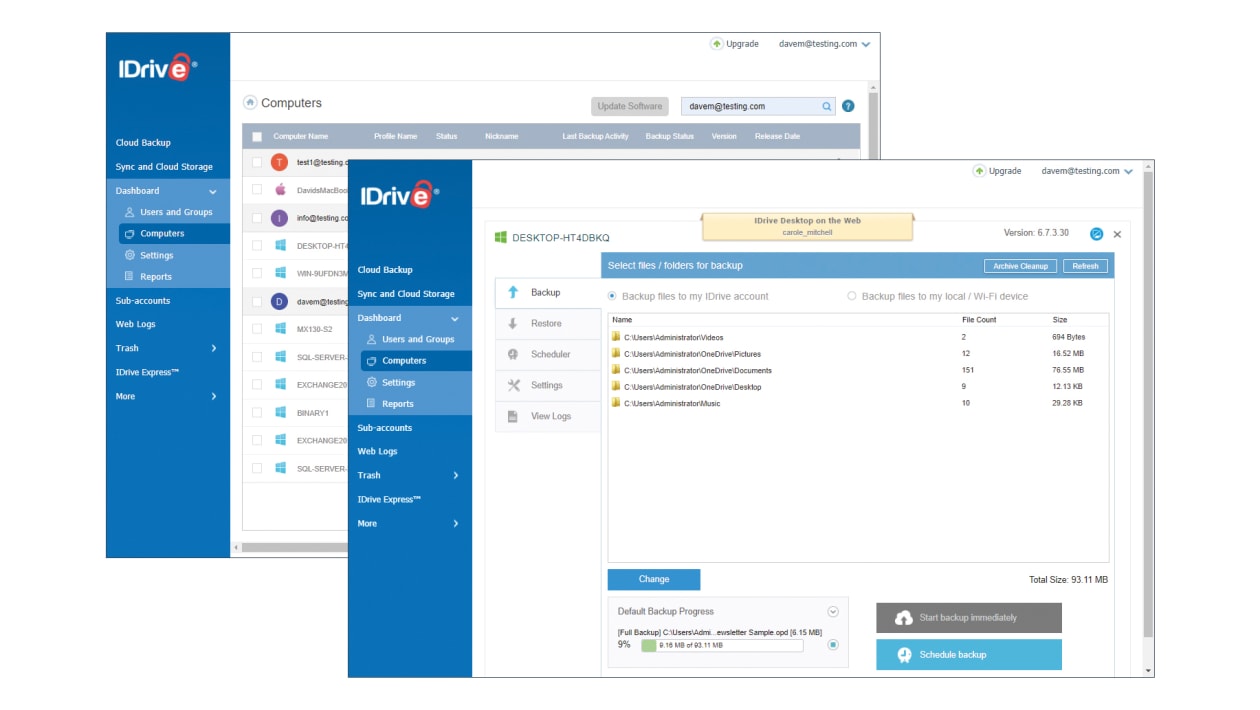The height and width of the screenshot is (710, 1260).
Task: Open the blue help question mark icon
Action: coord(848,106)
